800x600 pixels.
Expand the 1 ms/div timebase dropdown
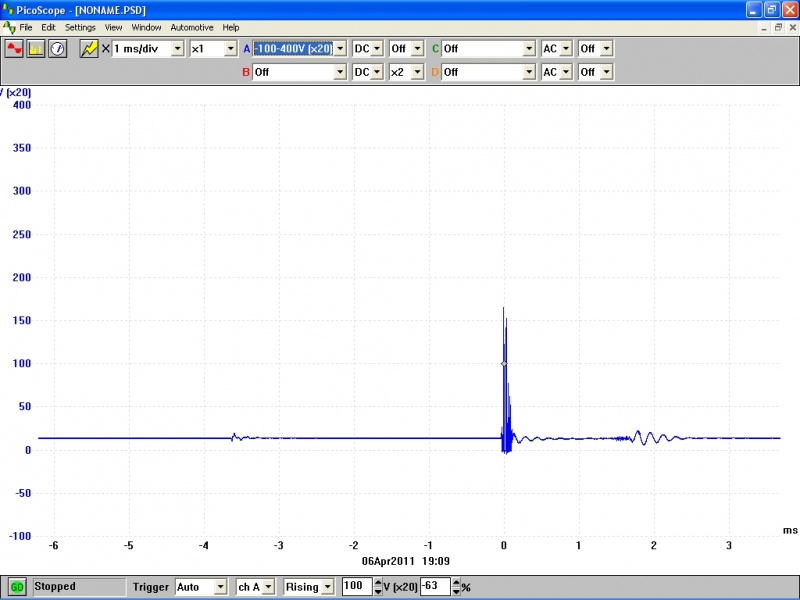178,48
